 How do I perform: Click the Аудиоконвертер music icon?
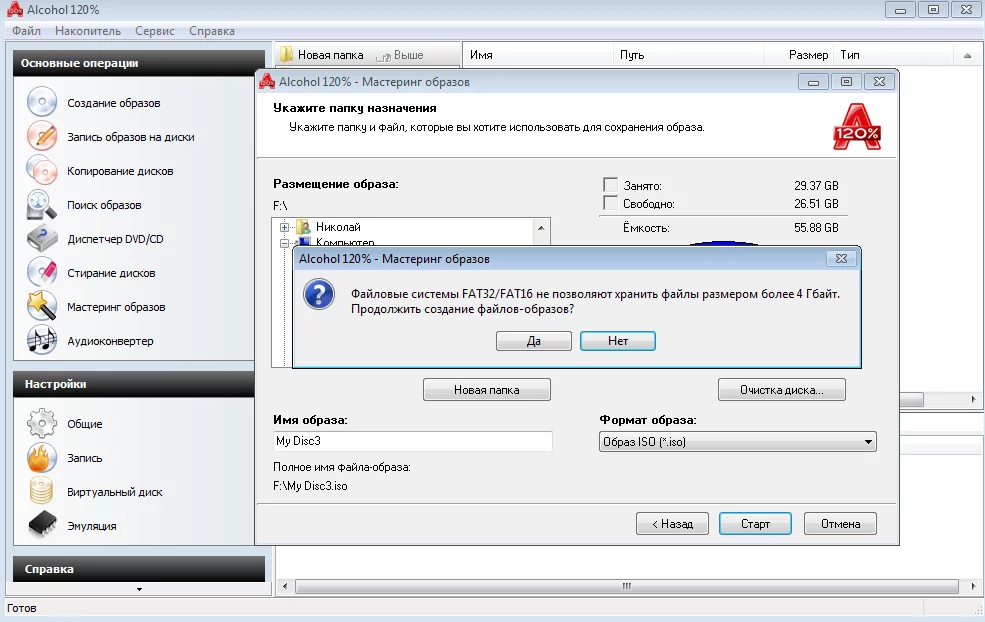pos(42,340)
